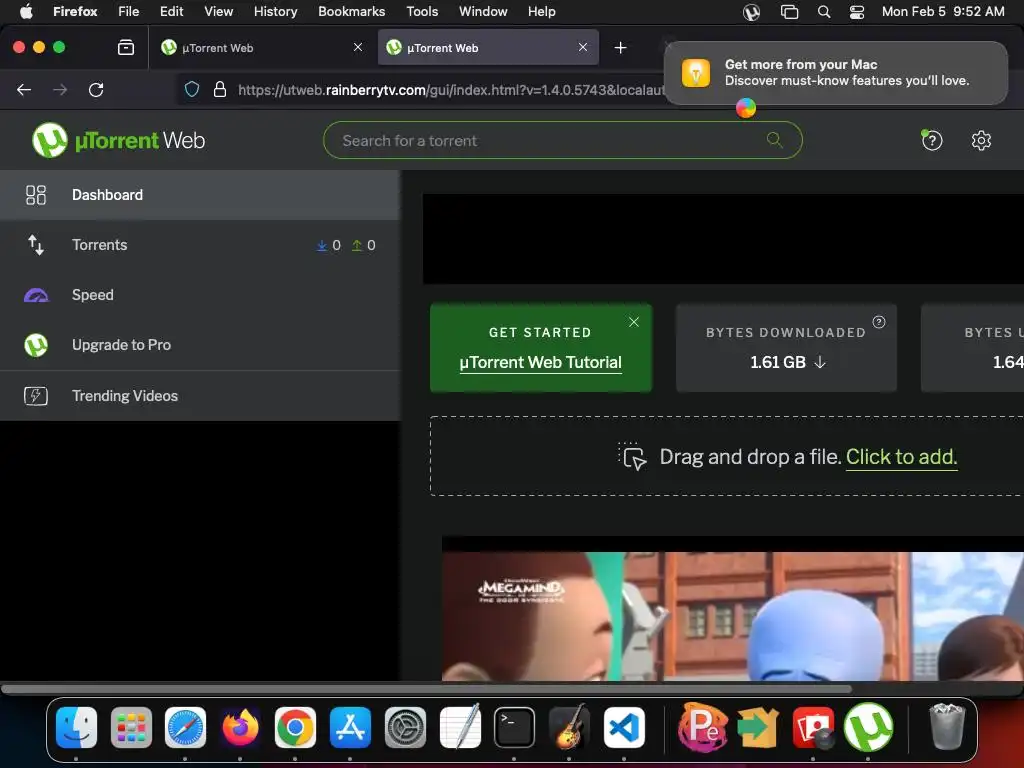
Task: Open Launchpad from the Dock
Action: point(131,727)
